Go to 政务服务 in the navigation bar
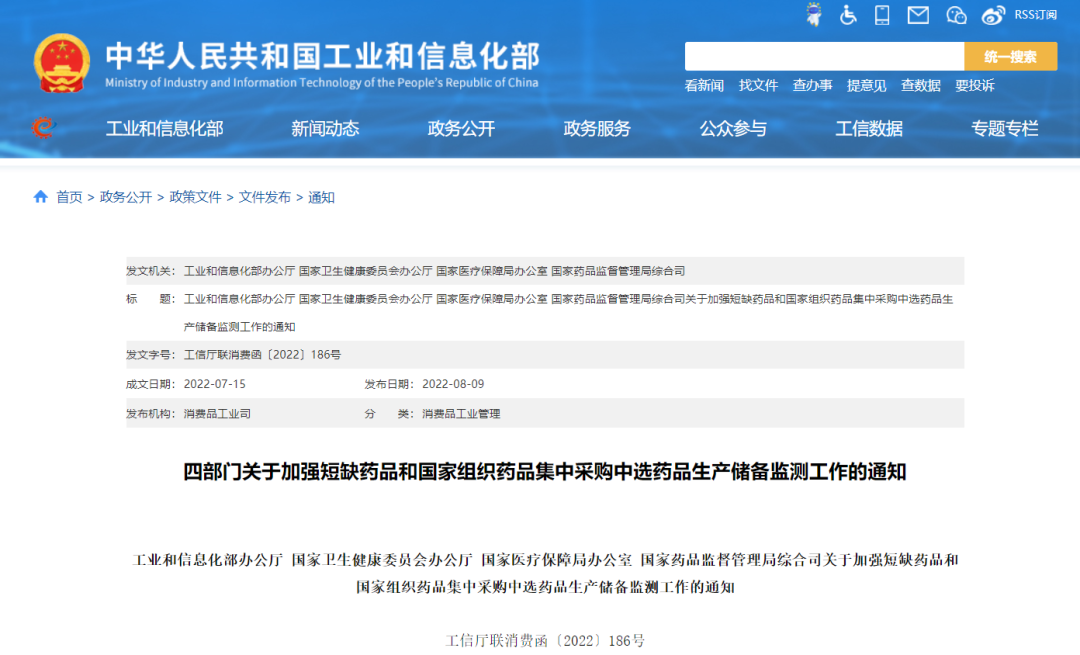This screenshot has height=655, width=1080. tap(597, 129)
